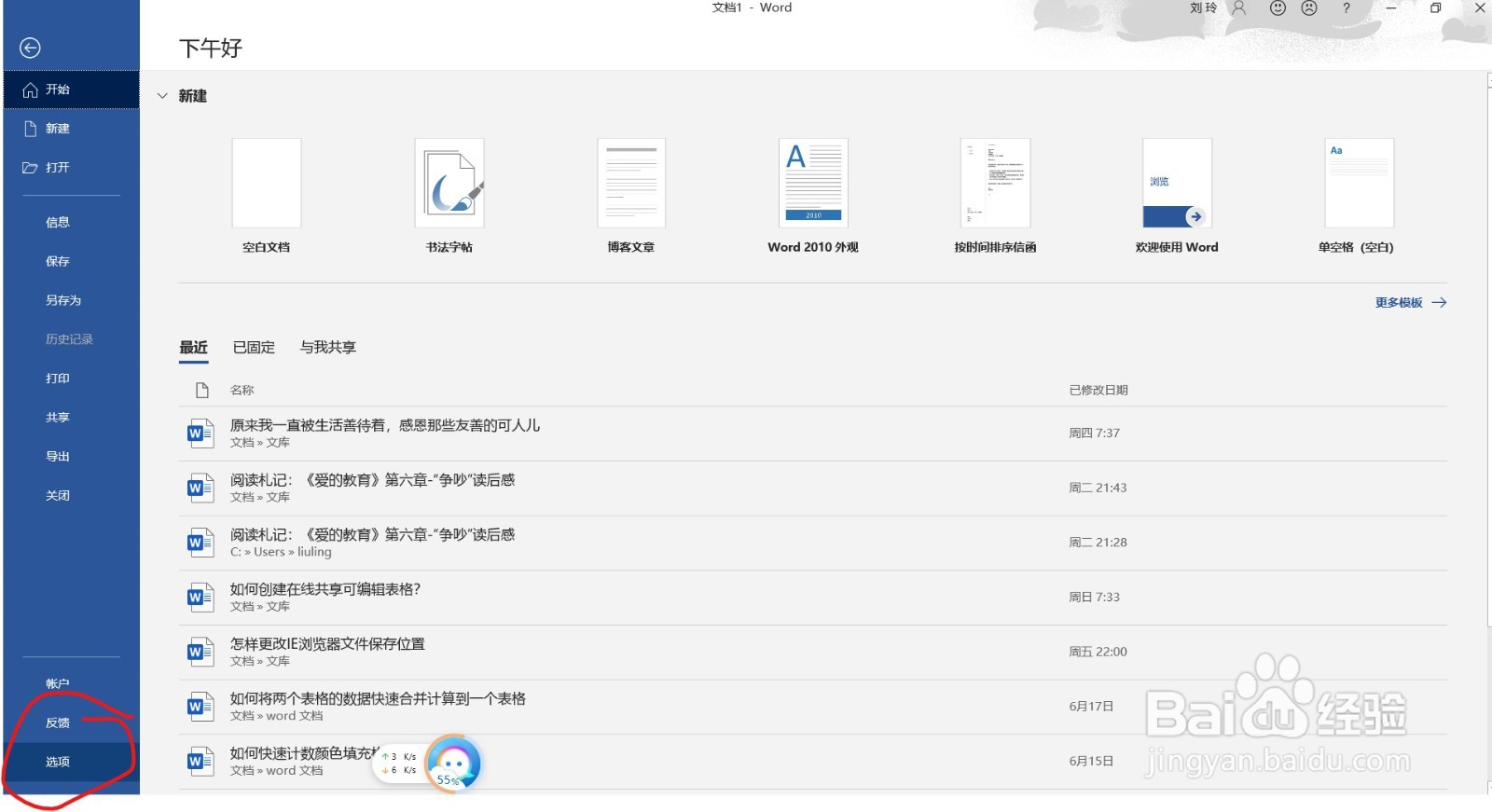This screenshot has height=812, width=1492.
Task: Sort by the 名称 column header
Action: (242, 391)
